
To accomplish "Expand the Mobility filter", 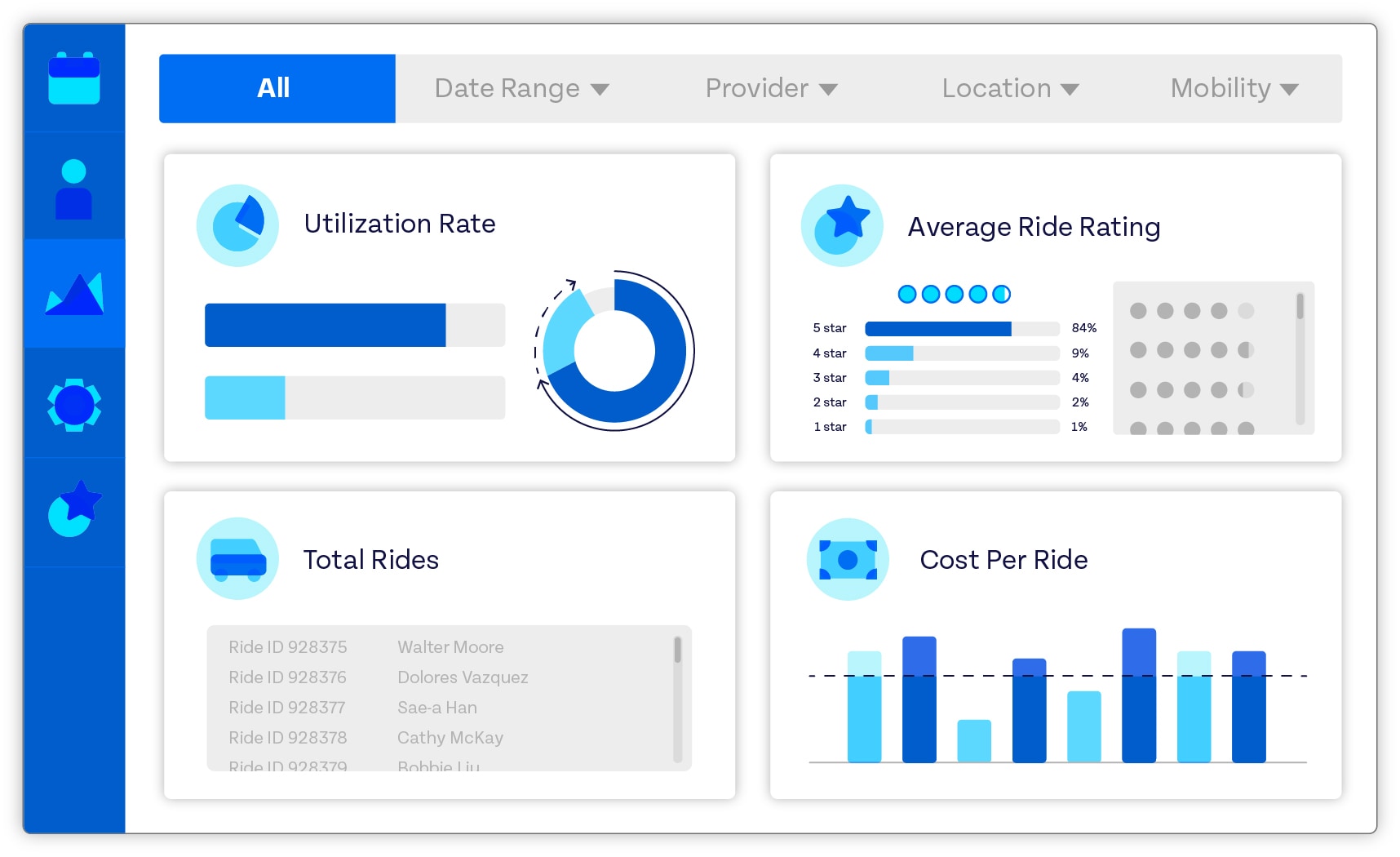I will [x=1232, y=88].
